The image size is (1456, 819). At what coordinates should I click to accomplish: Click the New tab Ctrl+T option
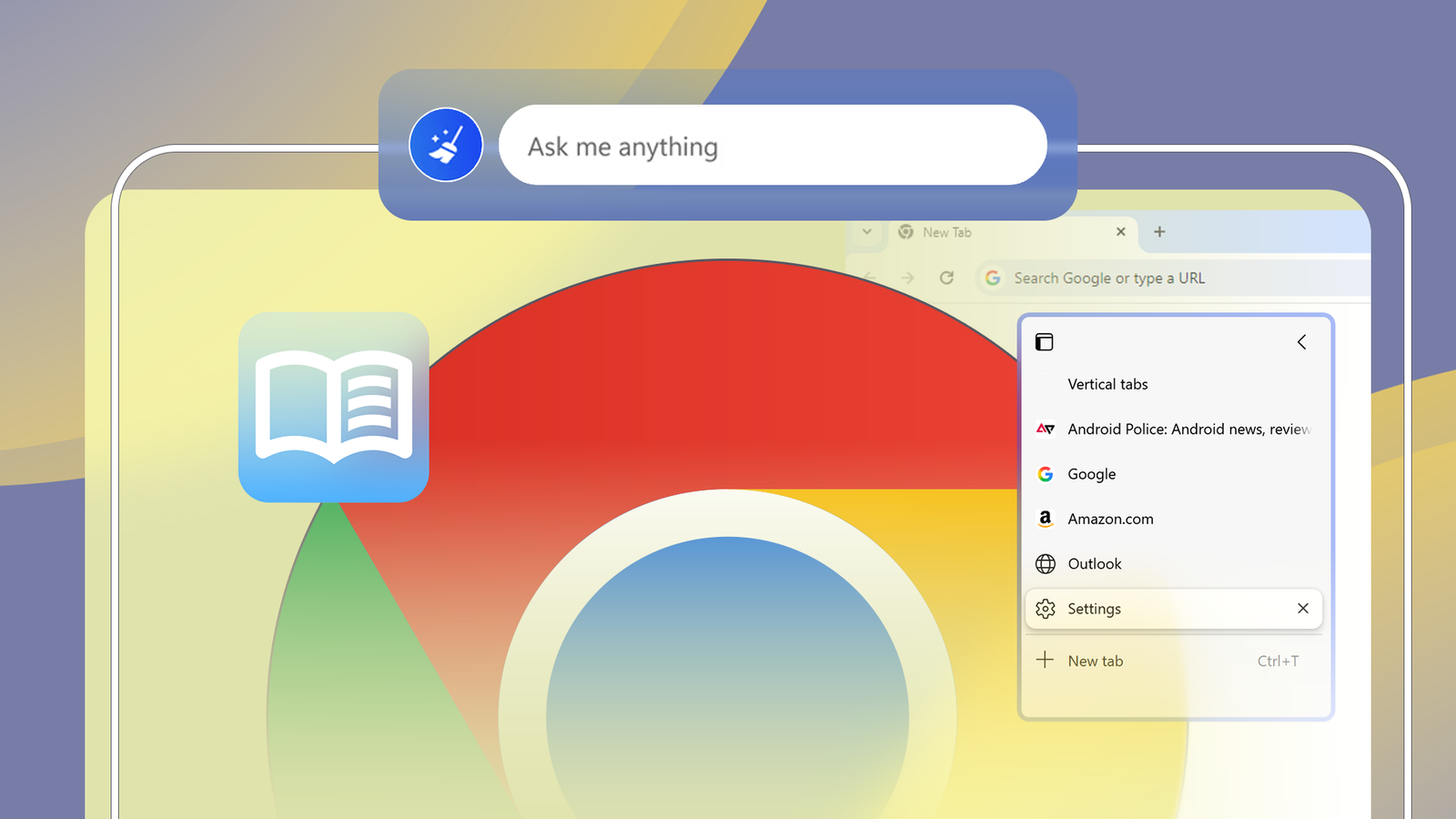[x=1096, y=661]
